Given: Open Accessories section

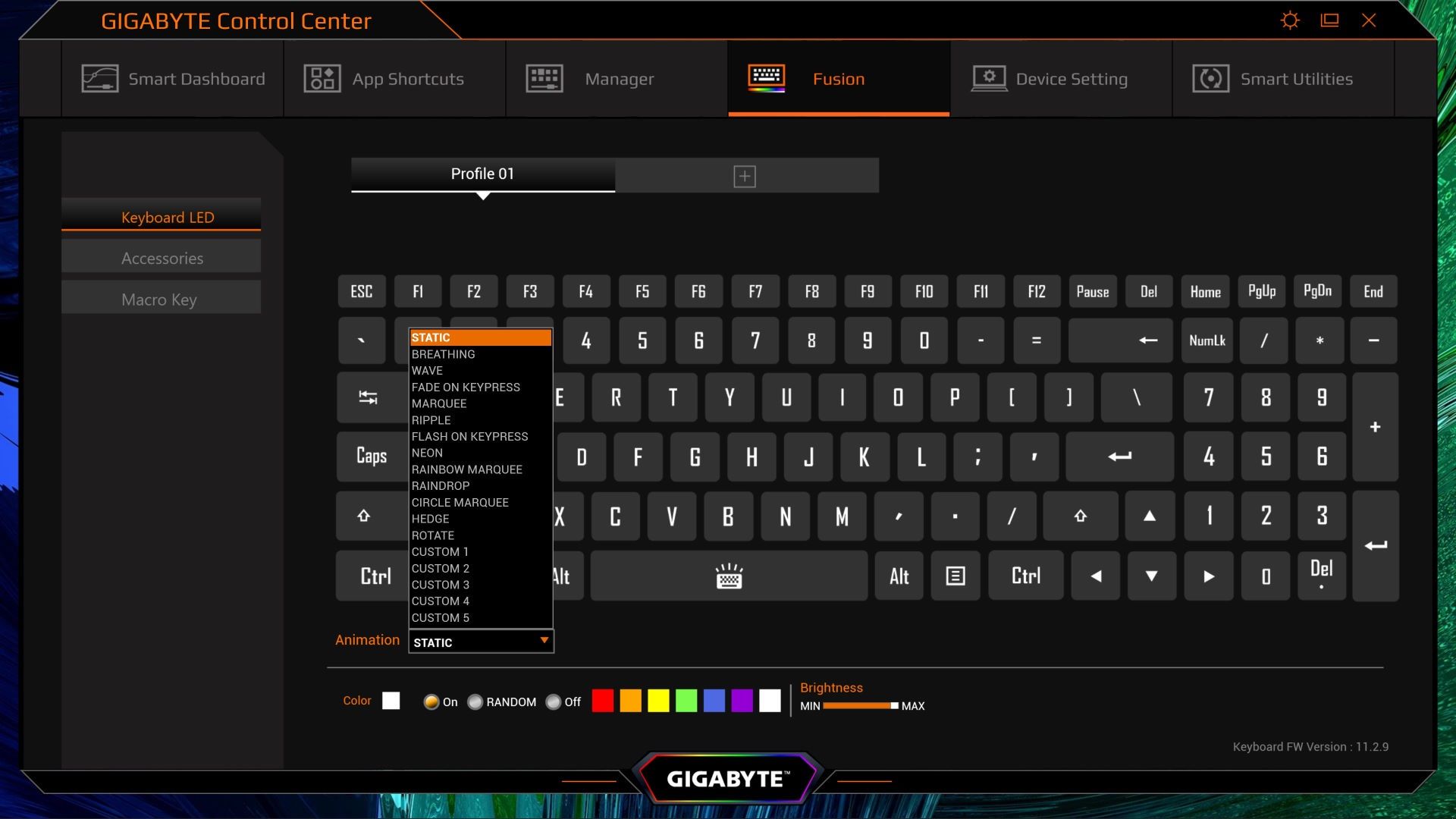Looking at the screenshot, I should [x=161, y=258].
